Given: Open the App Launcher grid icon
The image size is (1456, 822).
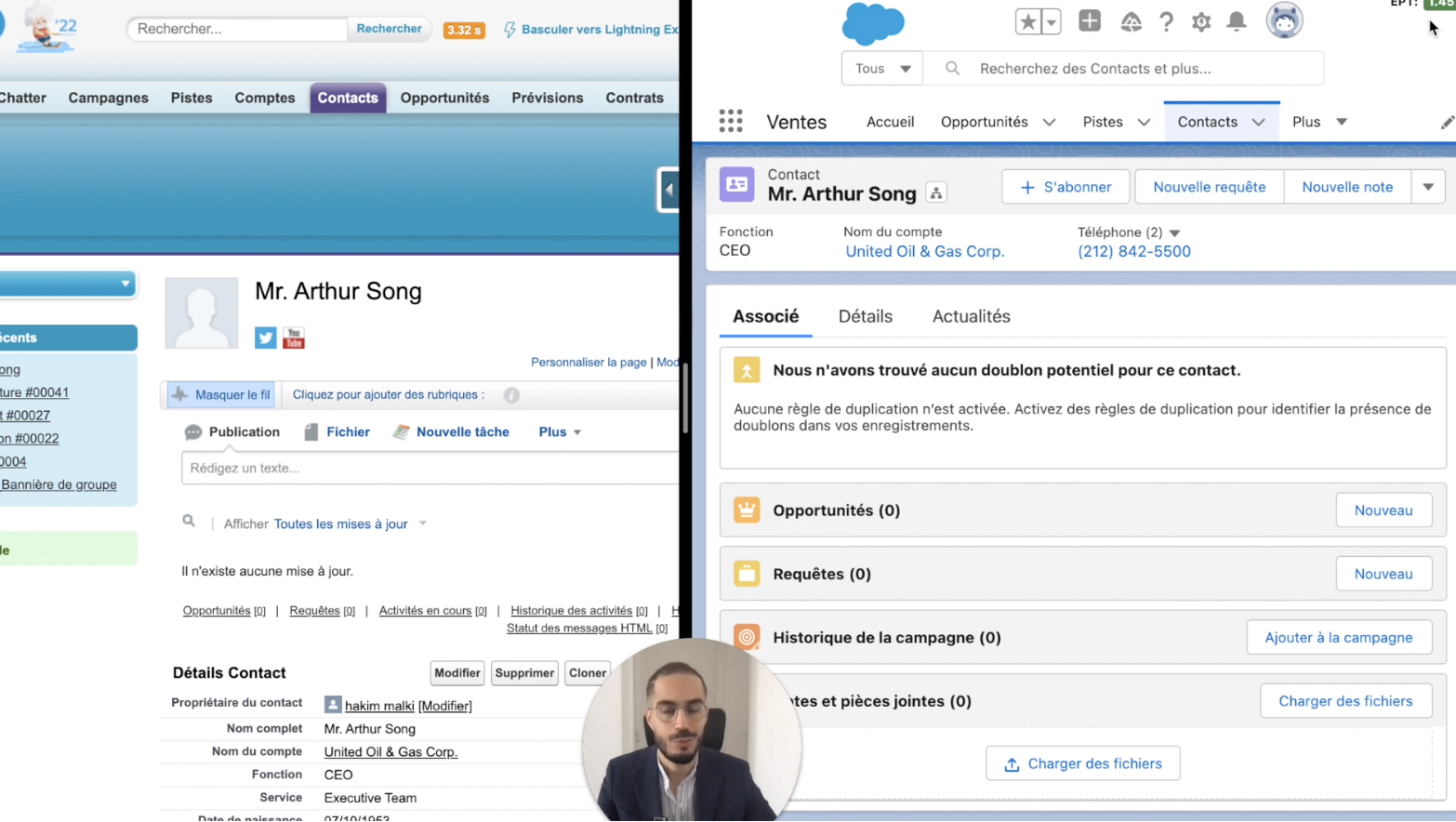Looking at the screenshot, I should (731, 121).
